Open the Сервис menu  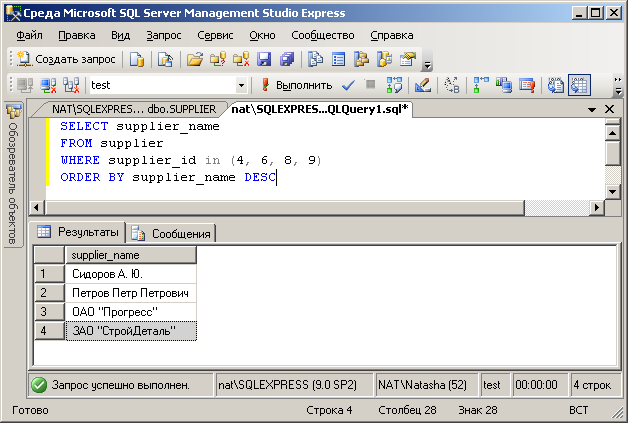[x=215, y=35]
